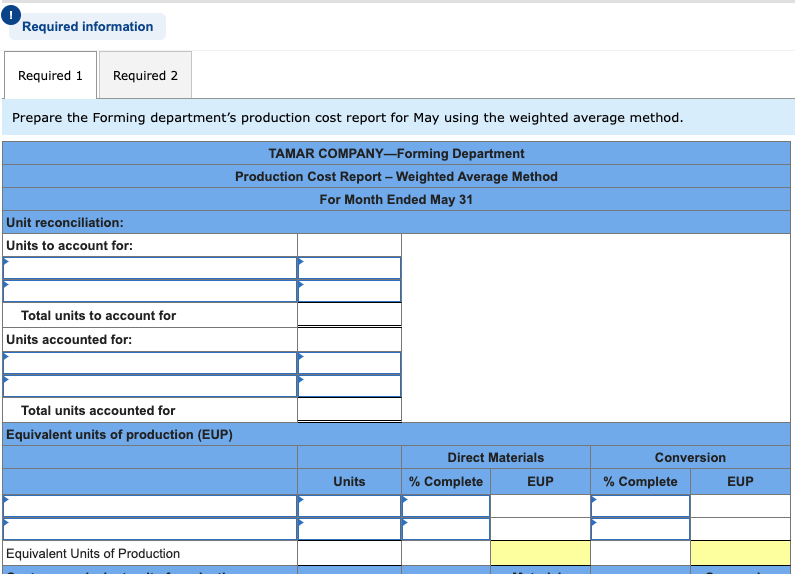
Task: Open second EUP row label dropdown
Action: [x=150, y=529]
